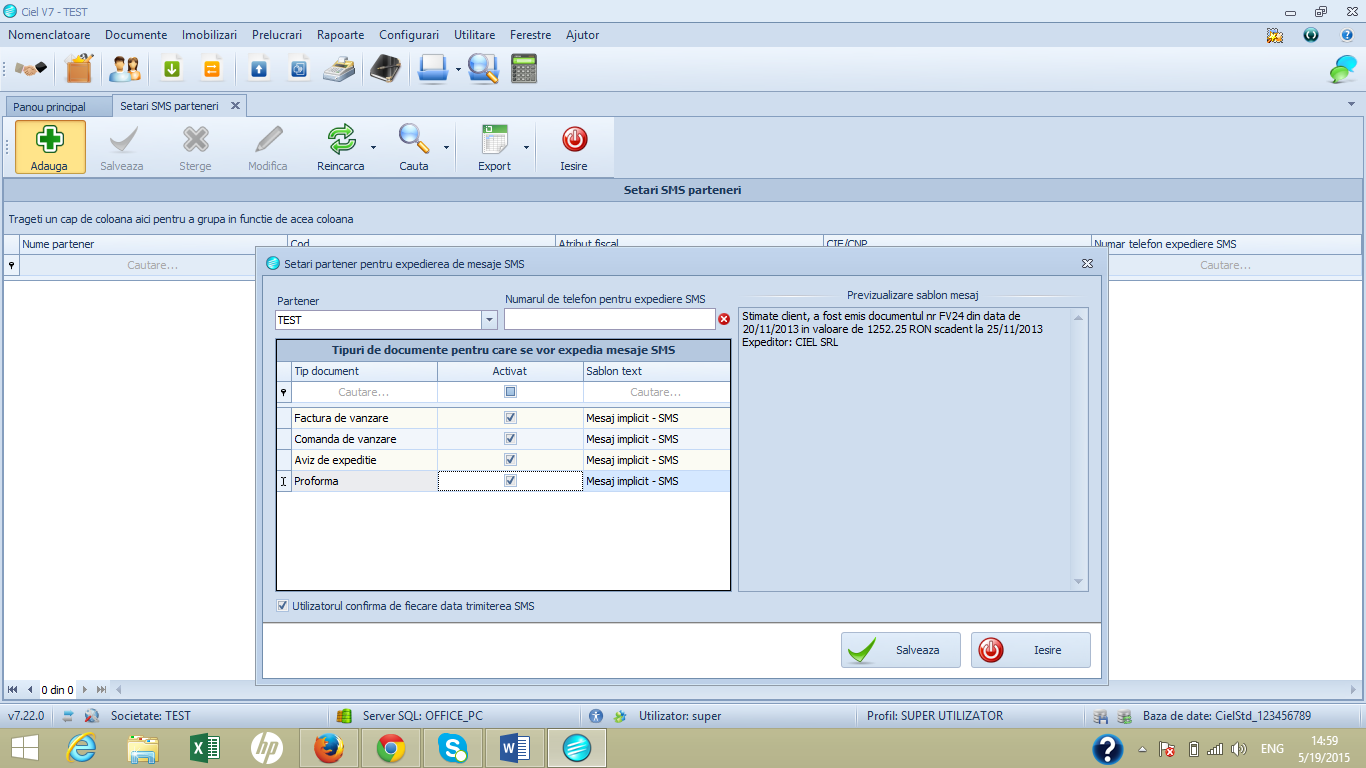Close the Setari partener SMS dialog
Viewport: 1366px width, 768px height.
[1087, 264]
